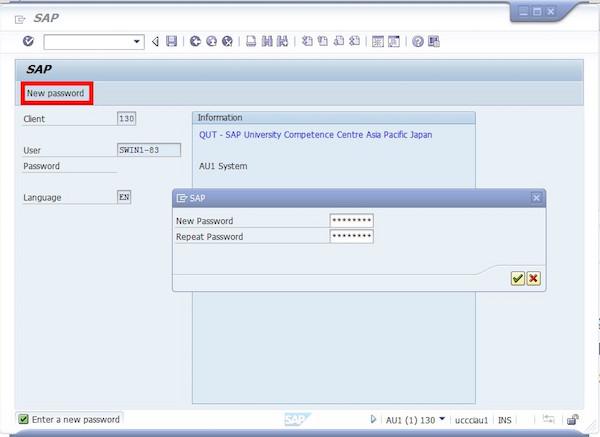Open the Help question mark icon
The image size is (600, 437).
[x=418, y=41]
